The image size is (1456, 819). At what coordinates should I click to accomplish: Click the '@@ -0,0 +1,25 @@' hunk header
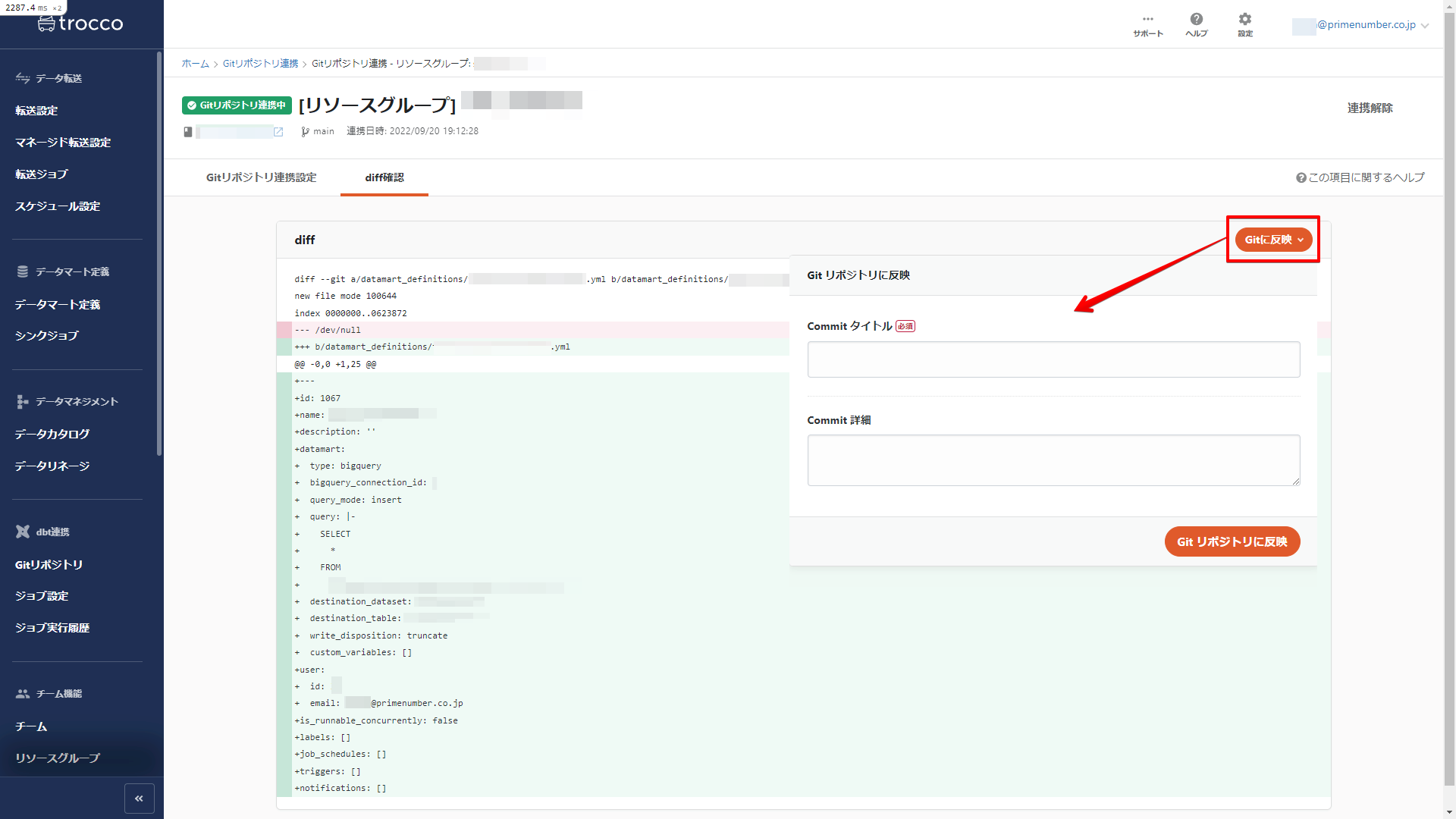click(x=335, y=364)
